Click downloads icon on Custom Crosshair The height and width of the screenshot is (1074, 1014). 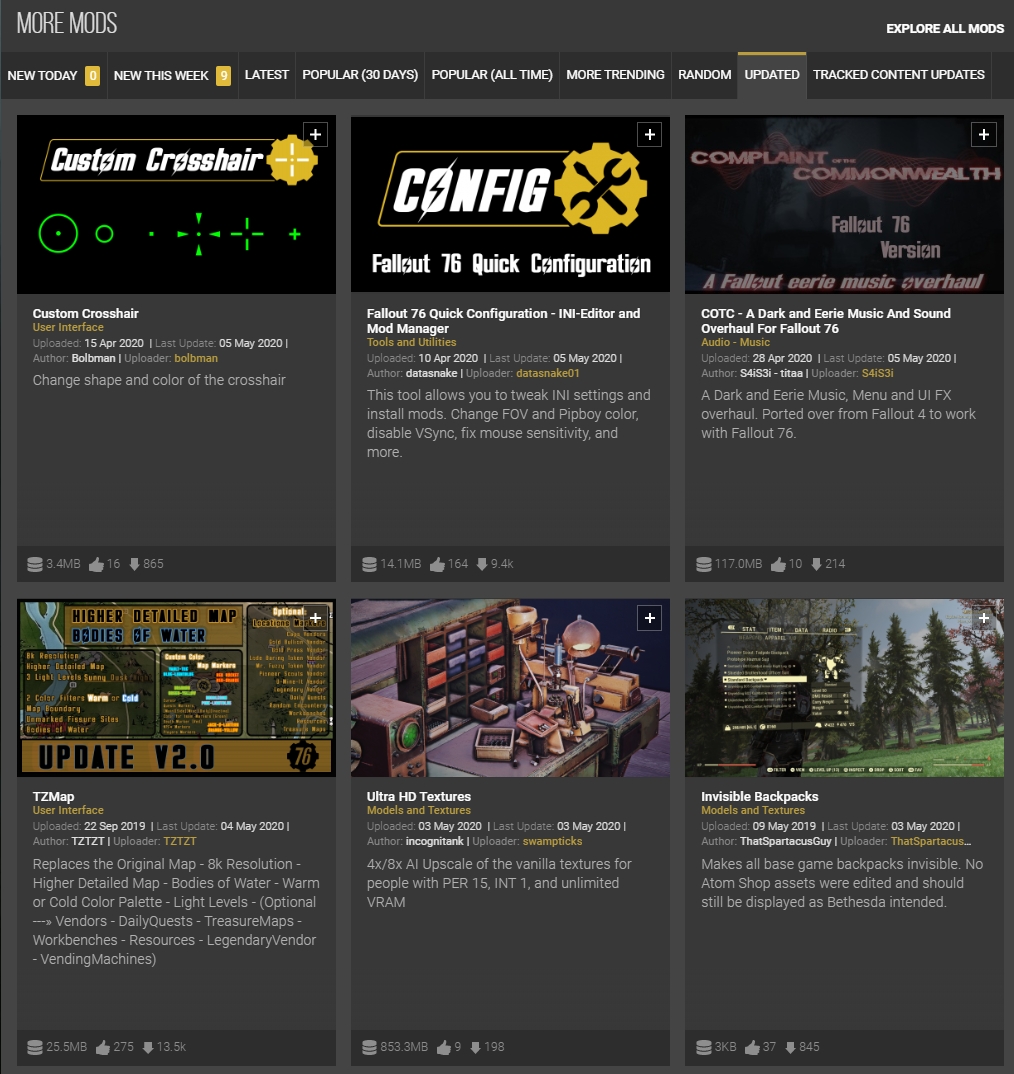point(134,564)
